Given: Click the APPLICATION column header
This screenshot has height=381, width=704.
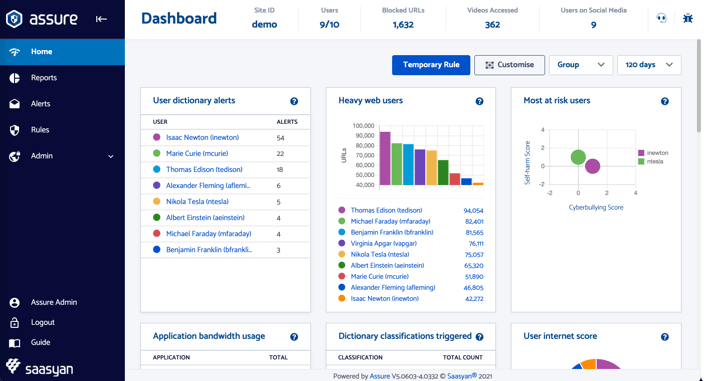Looking at the screenshot, I should pyautogui.click(x=171, y=358).
